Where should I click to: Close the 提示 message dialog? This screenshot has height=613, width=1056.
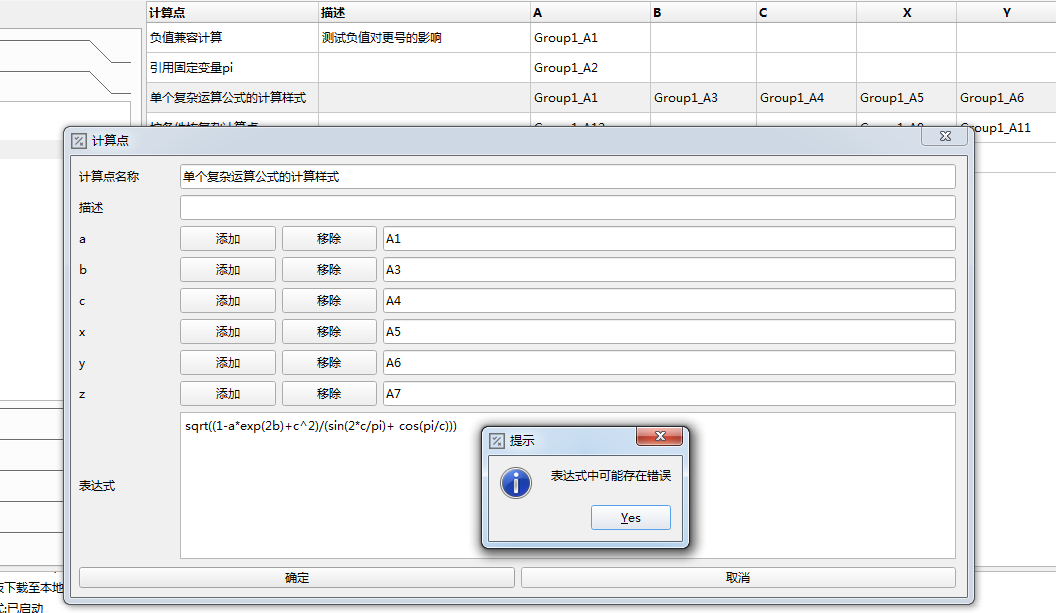(660, 437)
